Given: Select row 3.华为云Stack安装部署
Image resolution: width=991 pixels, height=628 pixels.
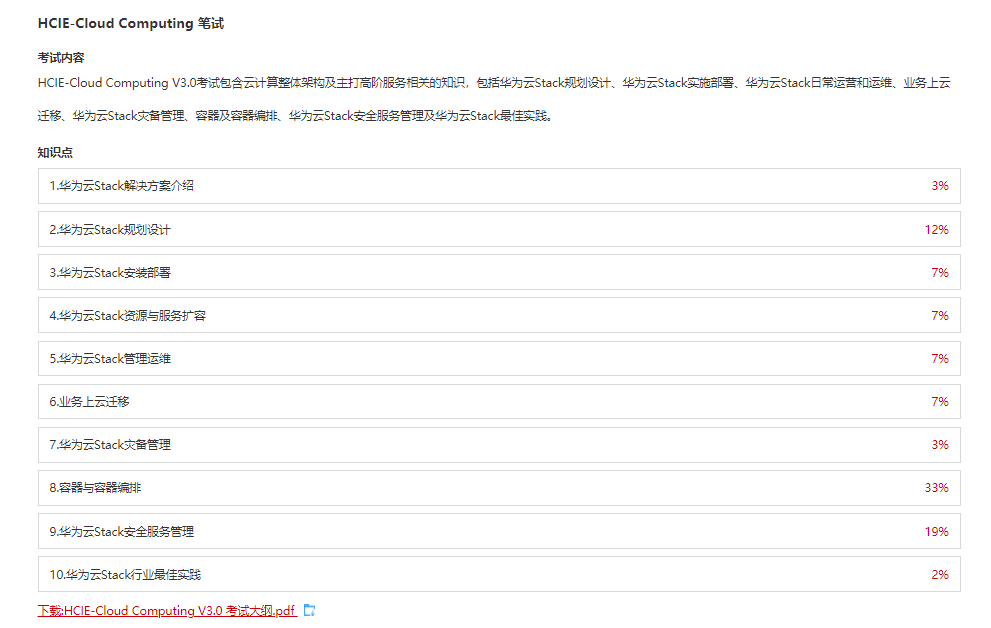Looking at the screenshot, I should [499, 272].
